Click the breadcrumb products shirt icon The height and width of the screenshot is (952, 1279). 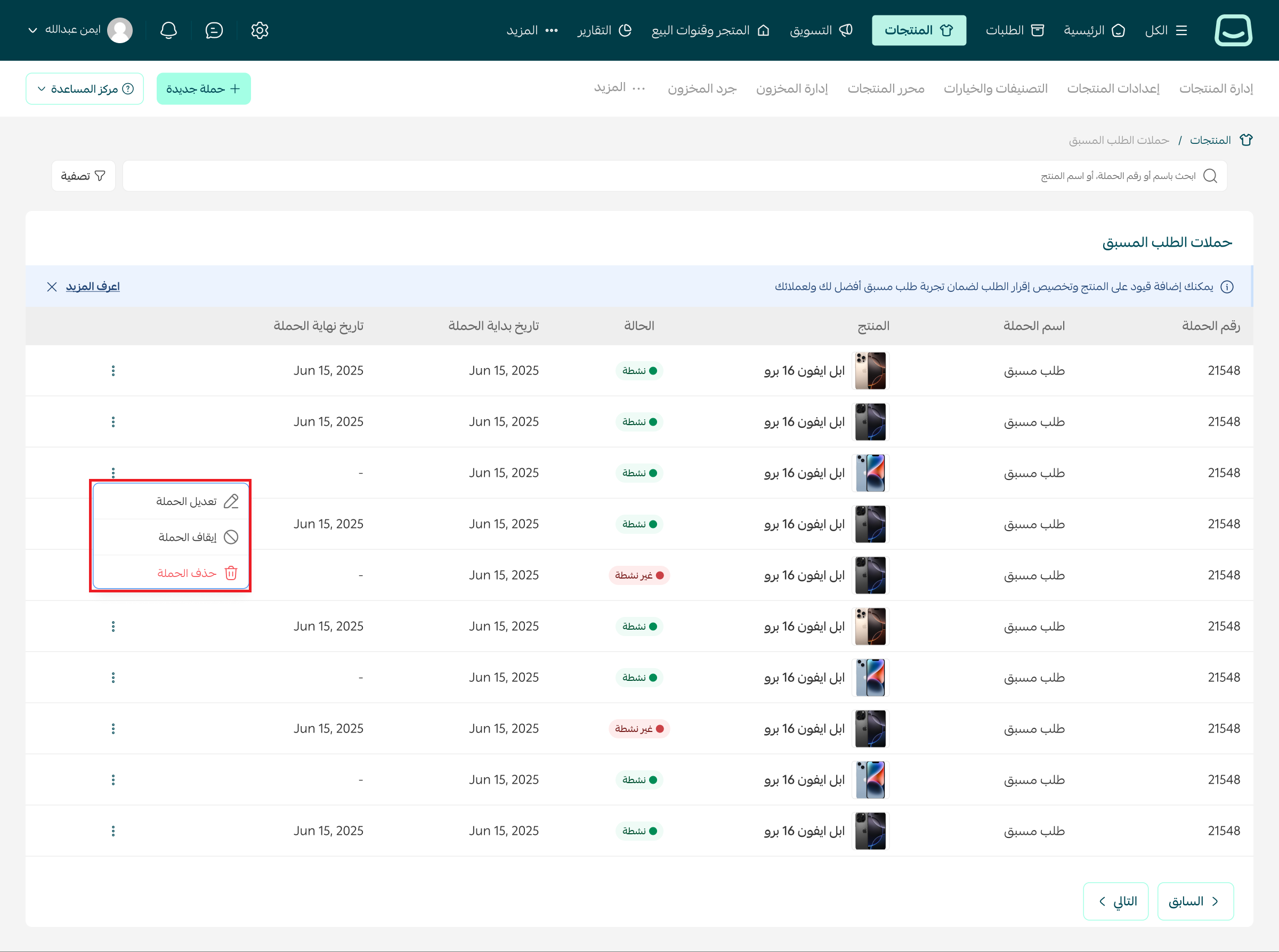pyautogui.click(x=1246, y=140)
